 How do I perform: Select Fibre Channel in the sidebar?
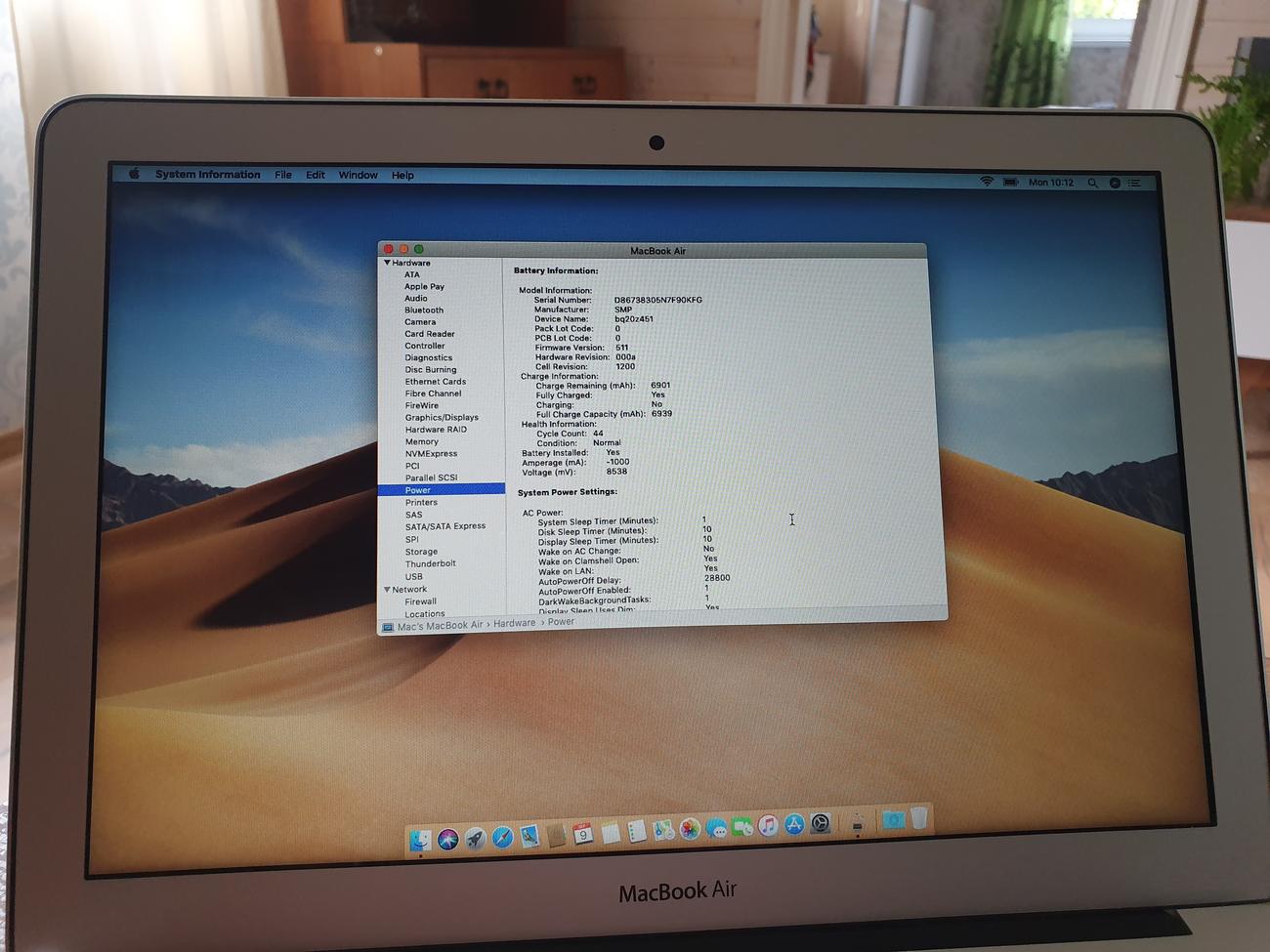click(434, 393)
